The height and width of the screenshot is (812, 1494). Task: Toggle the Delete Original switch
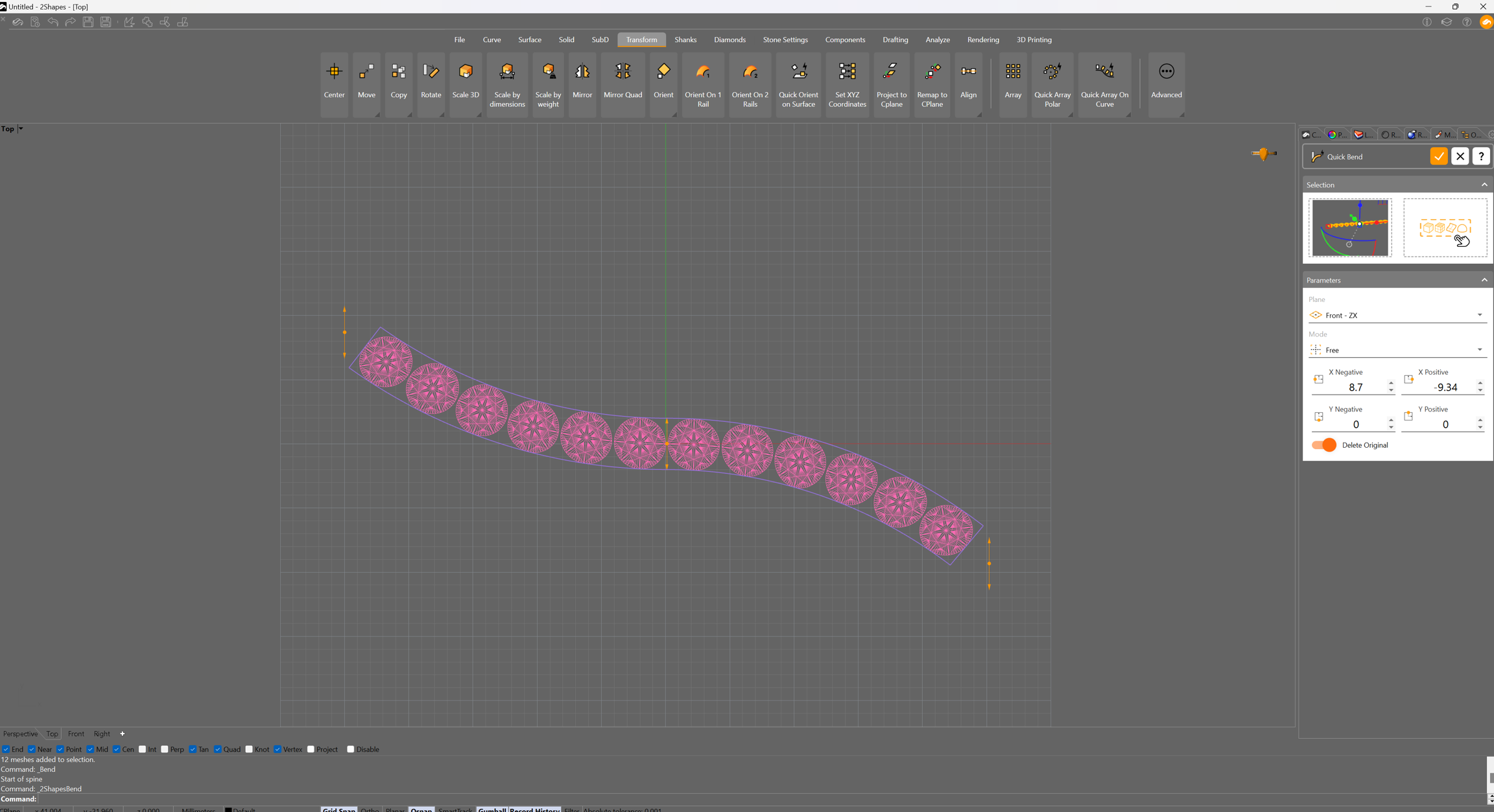click(x=1323, y=445)
